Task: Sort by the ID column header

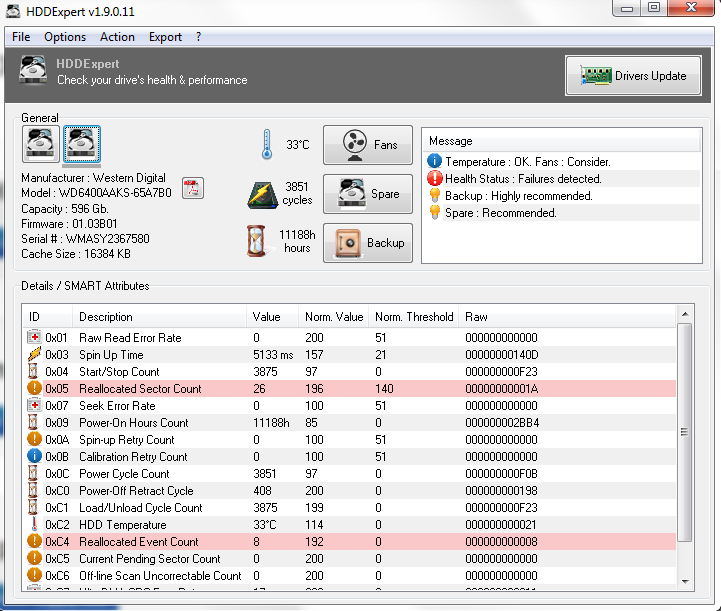Action: tap(47, 317)
